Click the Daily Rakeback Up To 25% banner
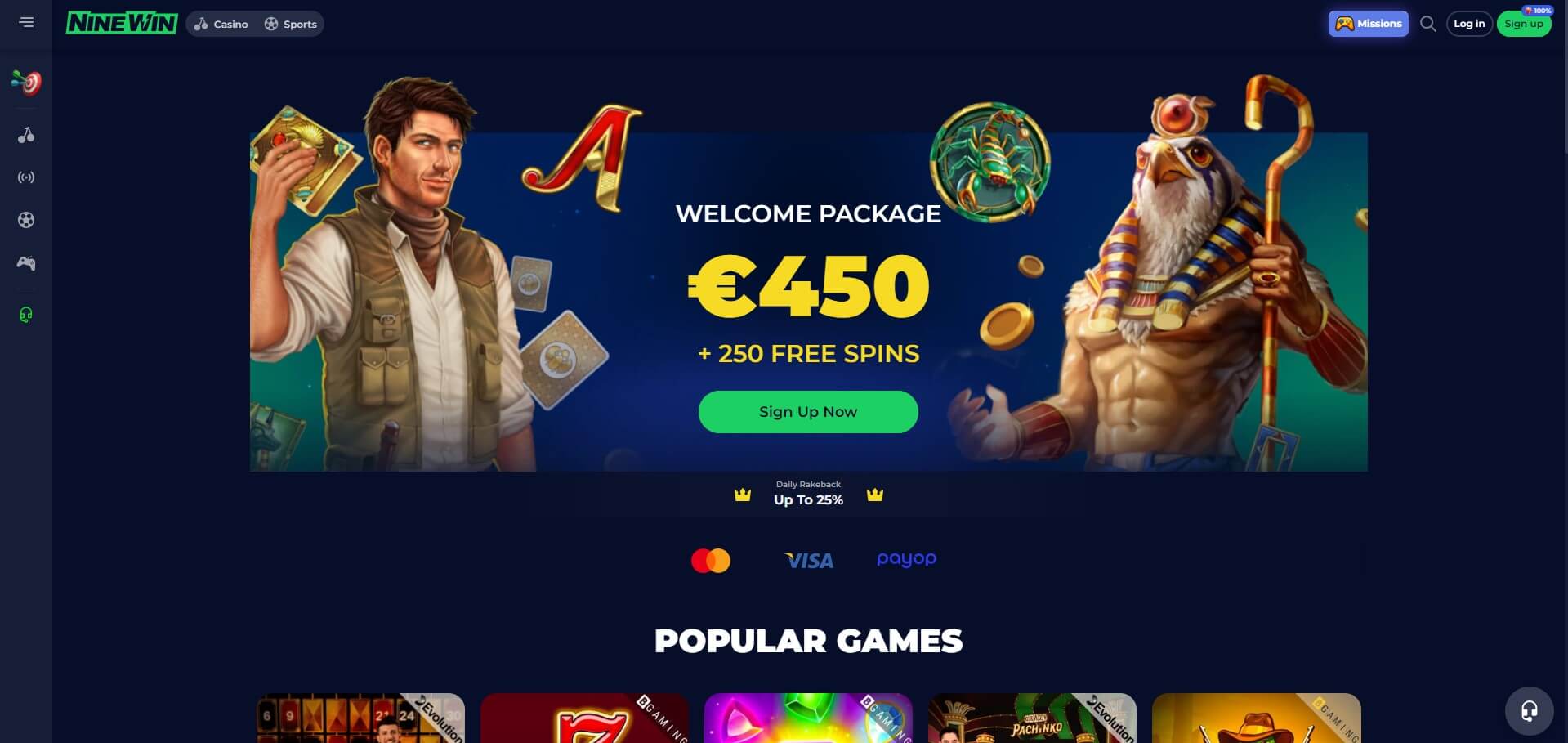The width and height of the screenshot is (1568, 743). pos(808,494)
